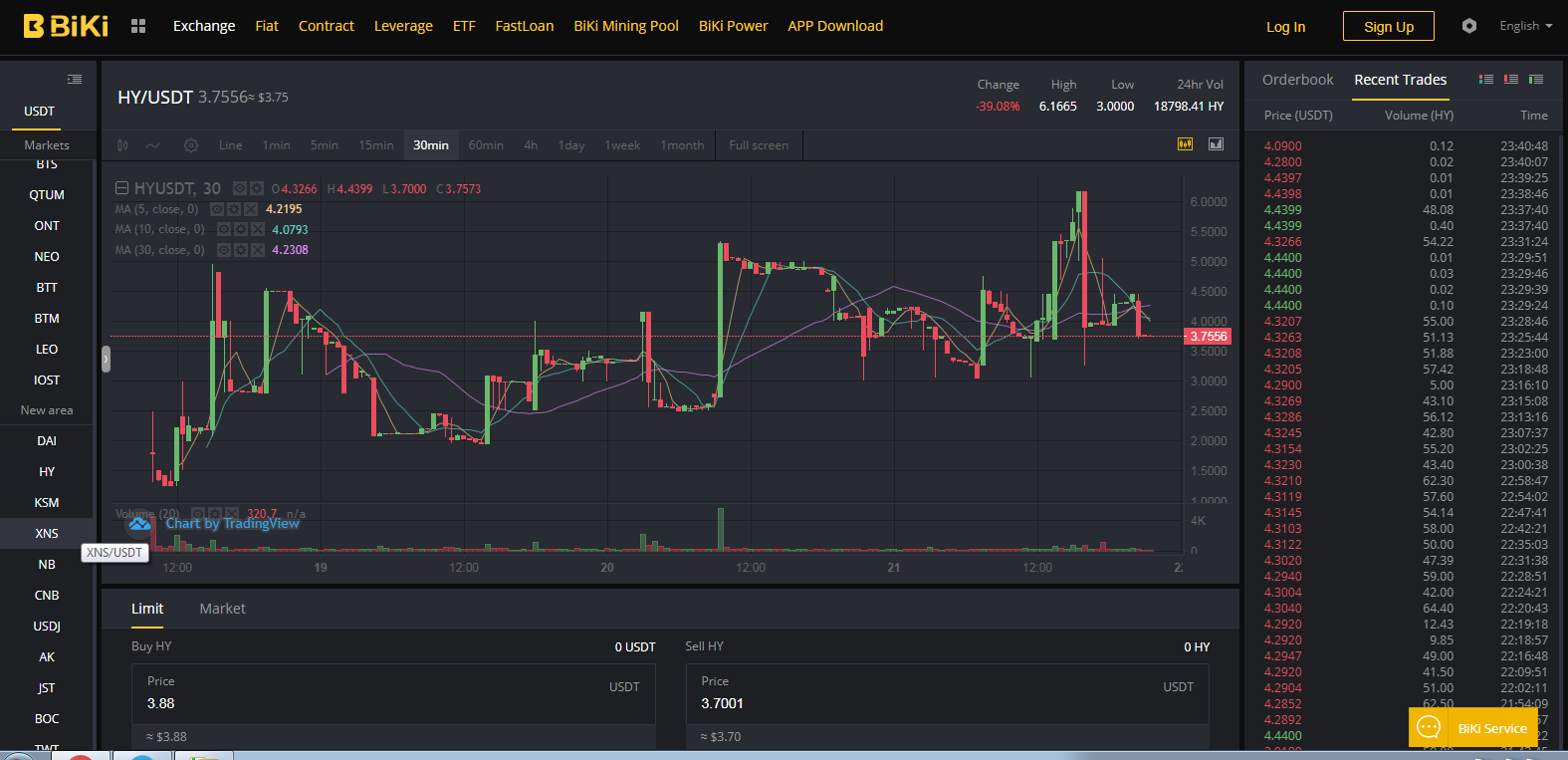
Task: Open MA (10, close, 0) settings gear
Action: tap(240, 229)
